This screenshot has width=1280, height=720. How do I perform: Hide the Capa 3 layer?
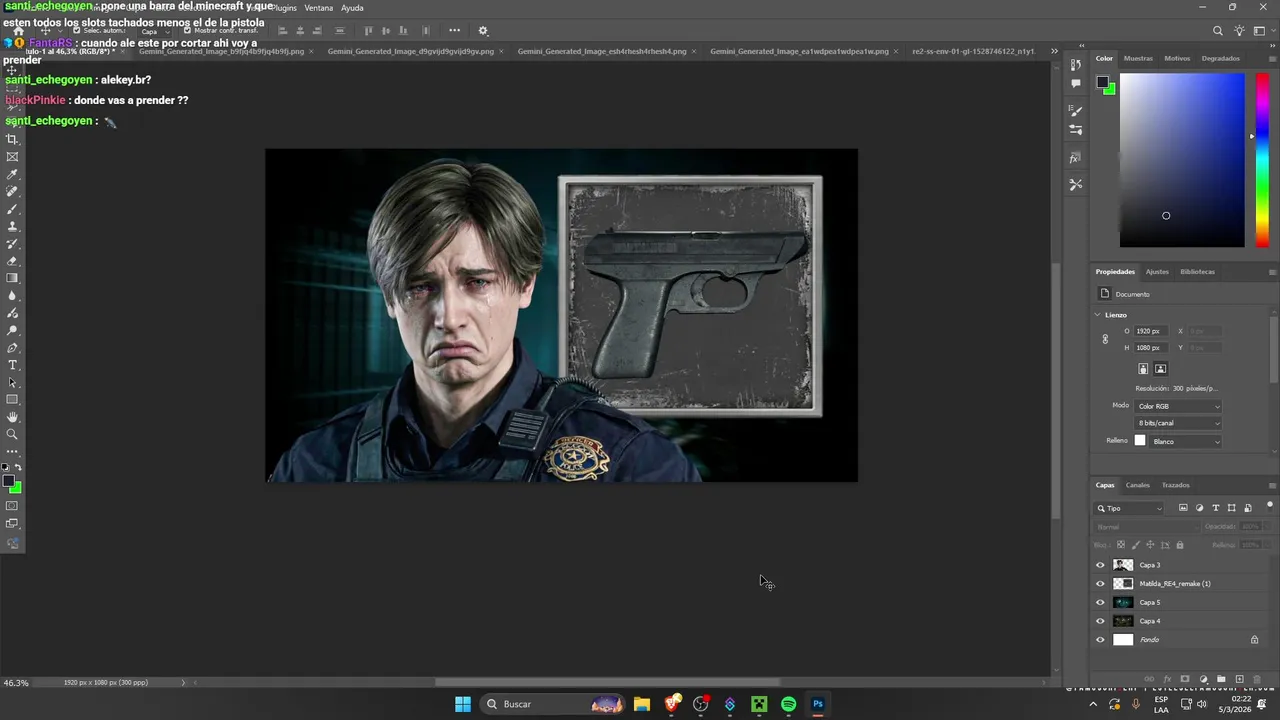click(1101, 565)
